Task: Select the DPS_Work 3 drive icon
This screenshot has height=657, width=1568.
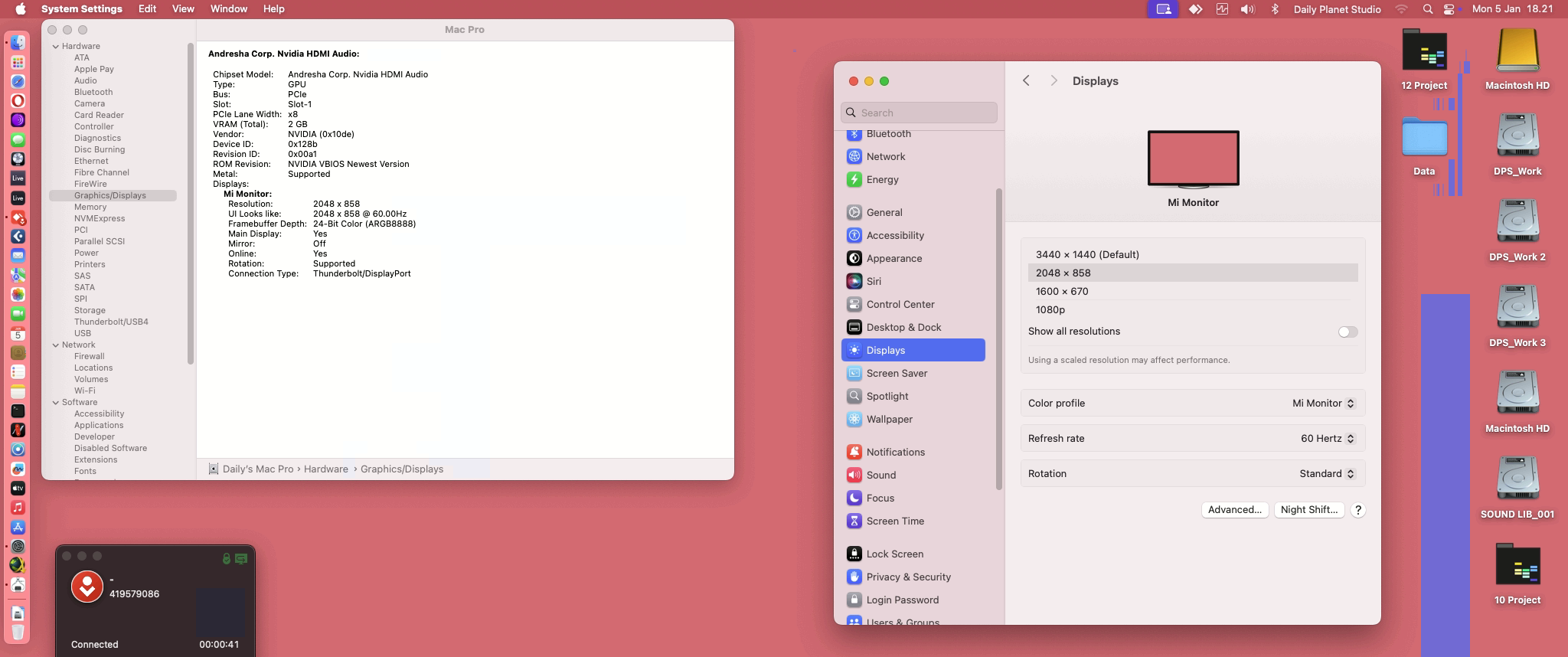Action: (1517, 306)
